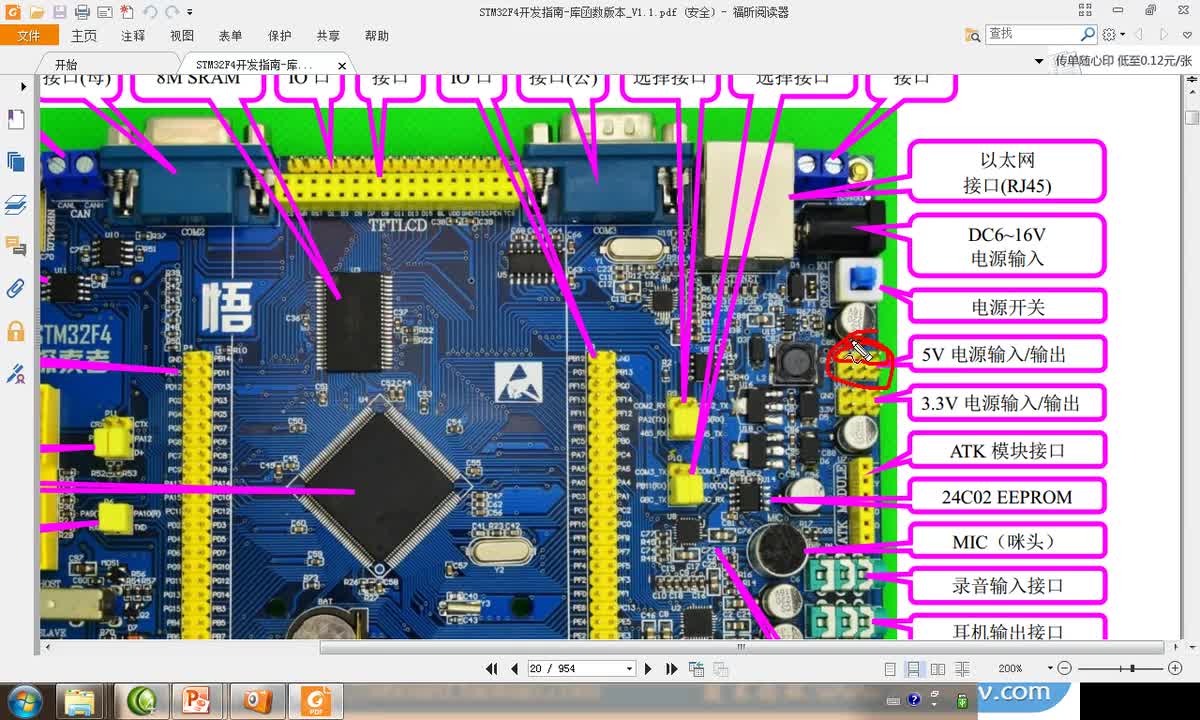The image size is (1200, 720).
Task: Open the bookmarks panel
Action: click(x=15, y=120)
